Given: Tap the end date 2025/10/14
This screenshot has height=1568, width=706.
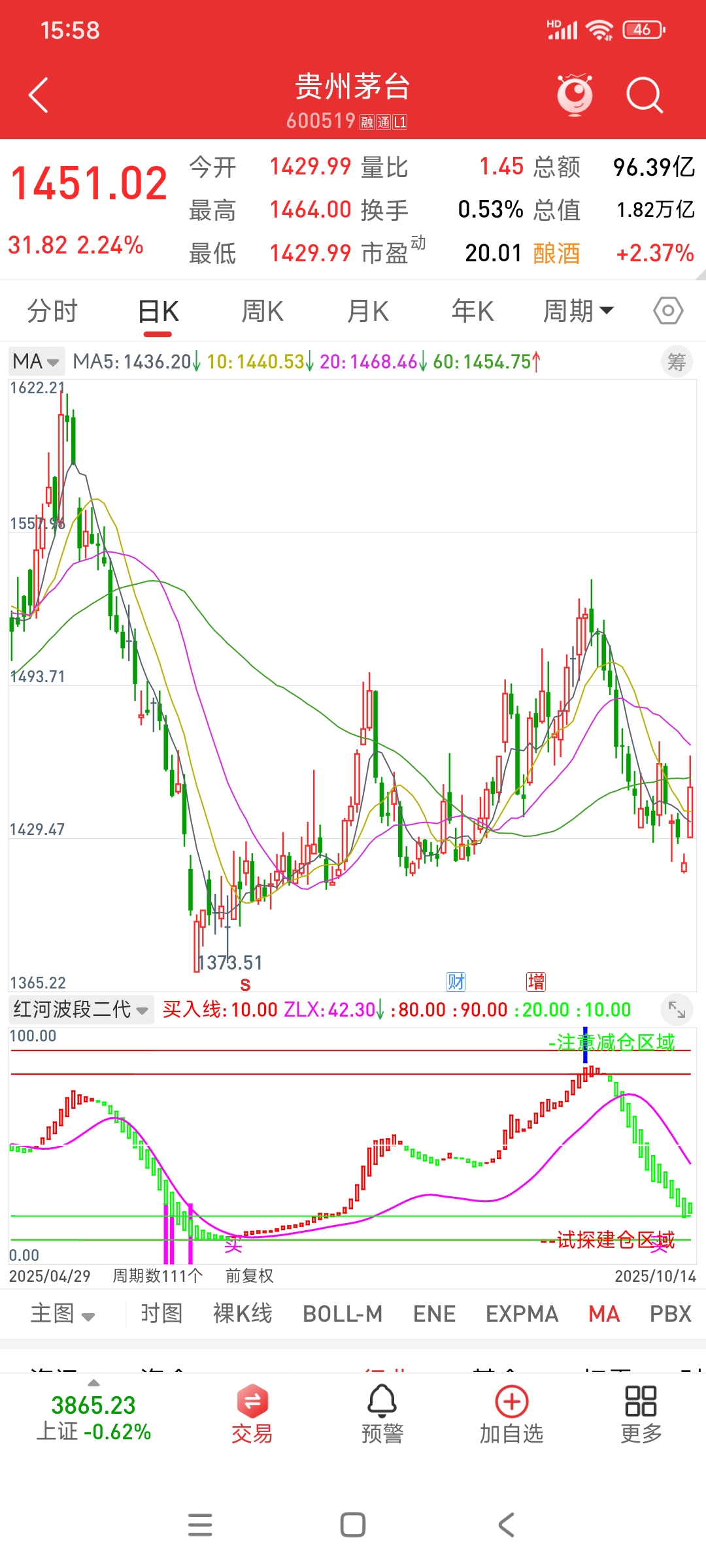Looking at the screenshot, I should pos(655,1276).
